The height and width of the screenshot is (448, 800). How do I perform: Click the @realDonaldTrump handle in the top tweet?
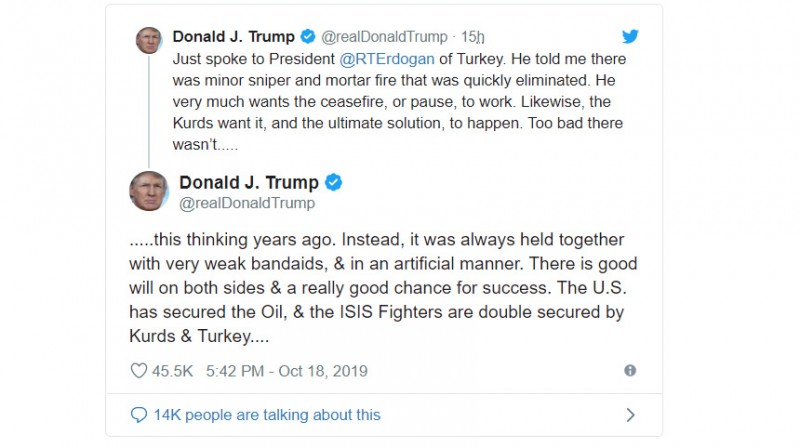tap(381, 37)
